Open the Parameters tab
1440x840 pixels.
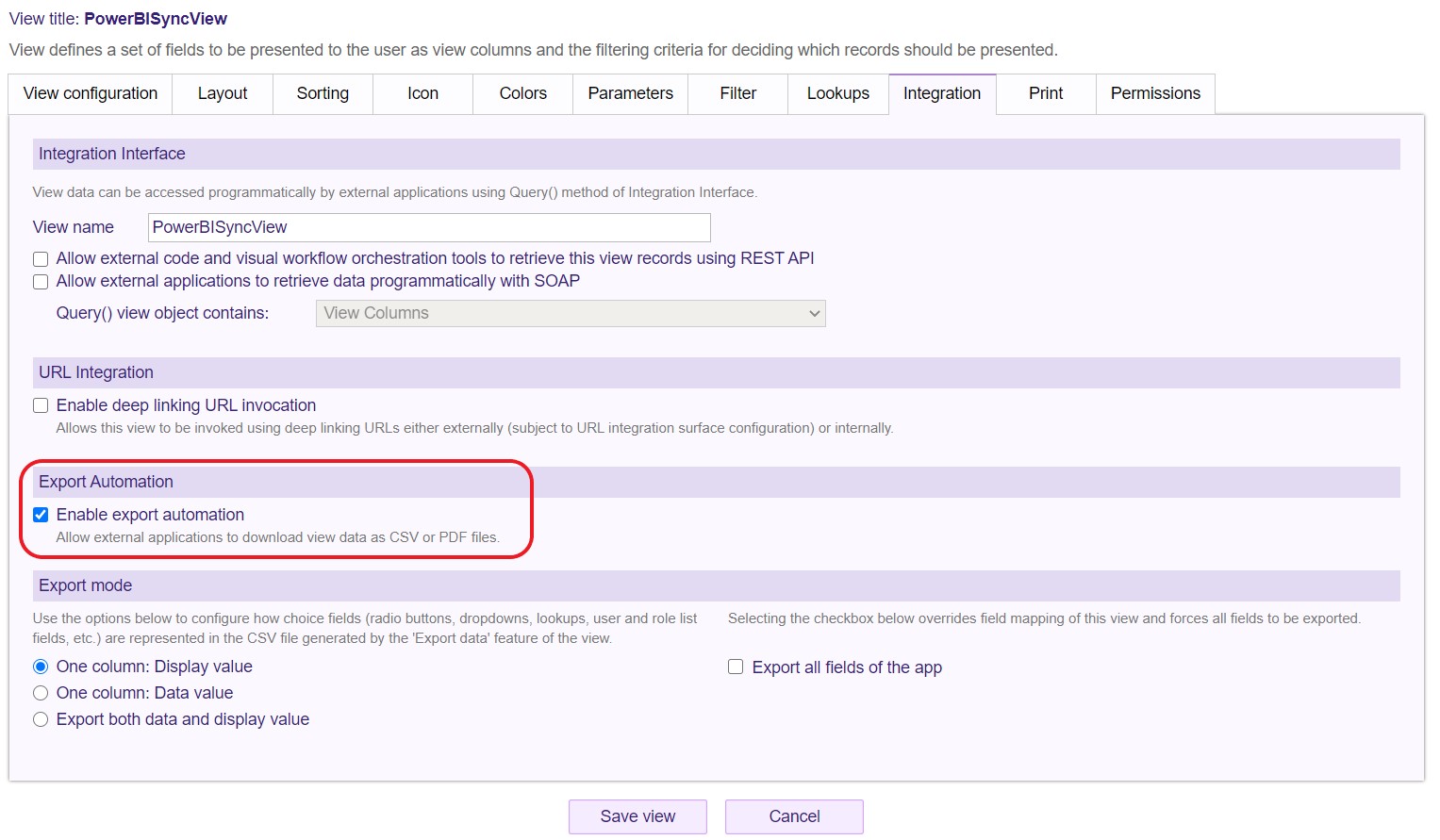click(630, 94)
